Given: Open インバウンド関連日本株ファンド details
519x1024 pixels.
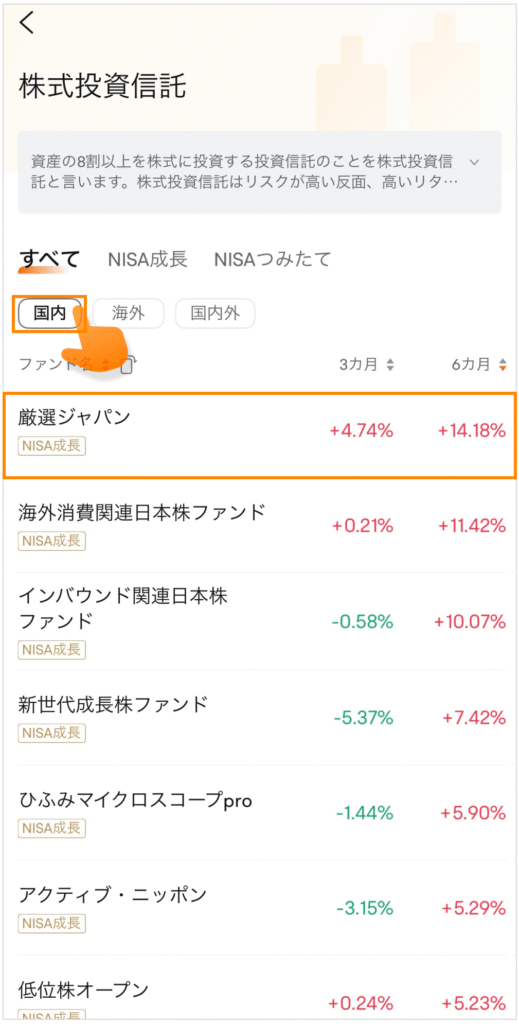Looking at the screenshot, I should [x=259, y=621].
